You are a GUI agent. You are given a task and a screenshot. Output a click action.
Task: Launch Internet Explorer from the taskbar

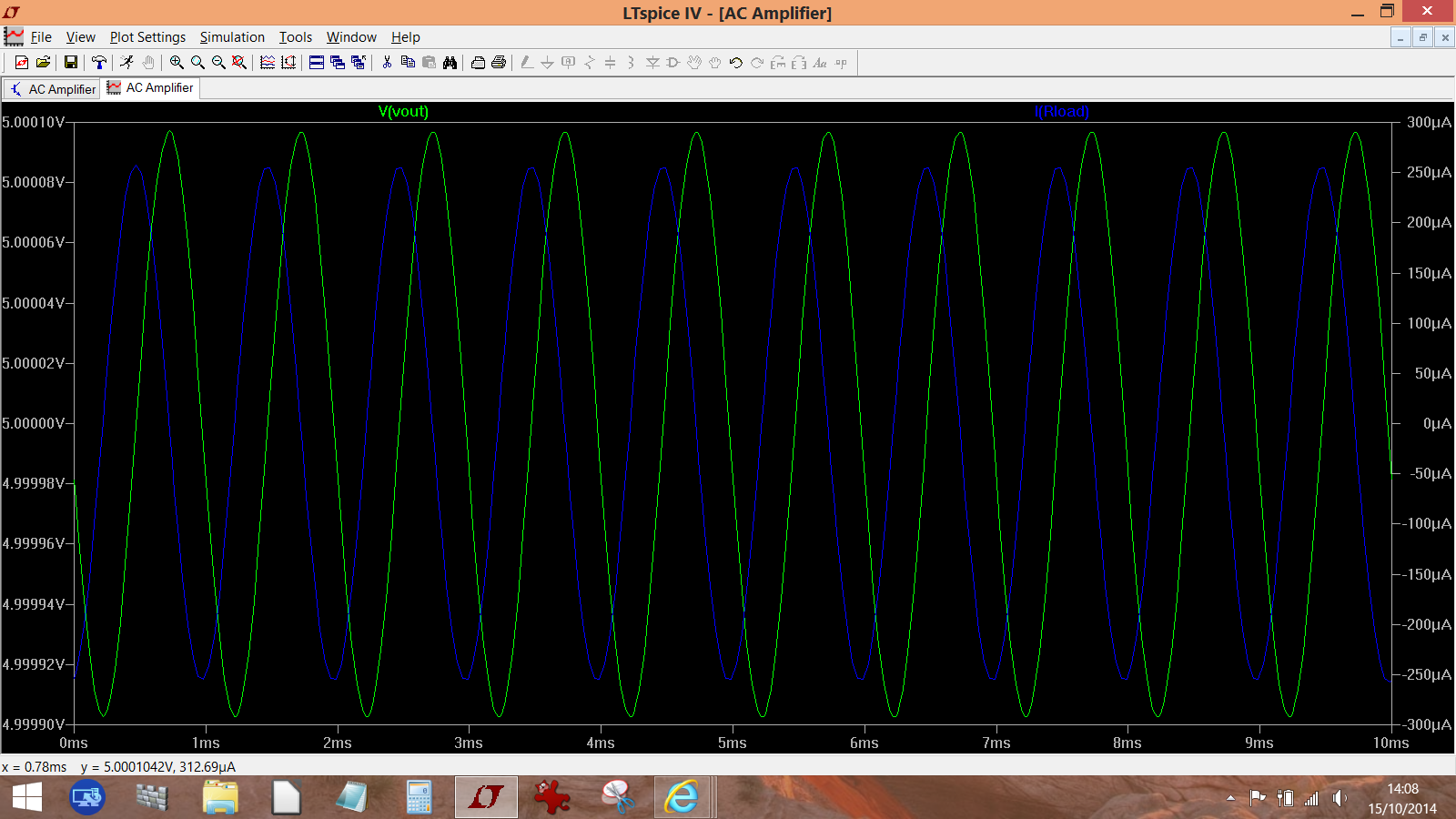(x=681, y=798)
